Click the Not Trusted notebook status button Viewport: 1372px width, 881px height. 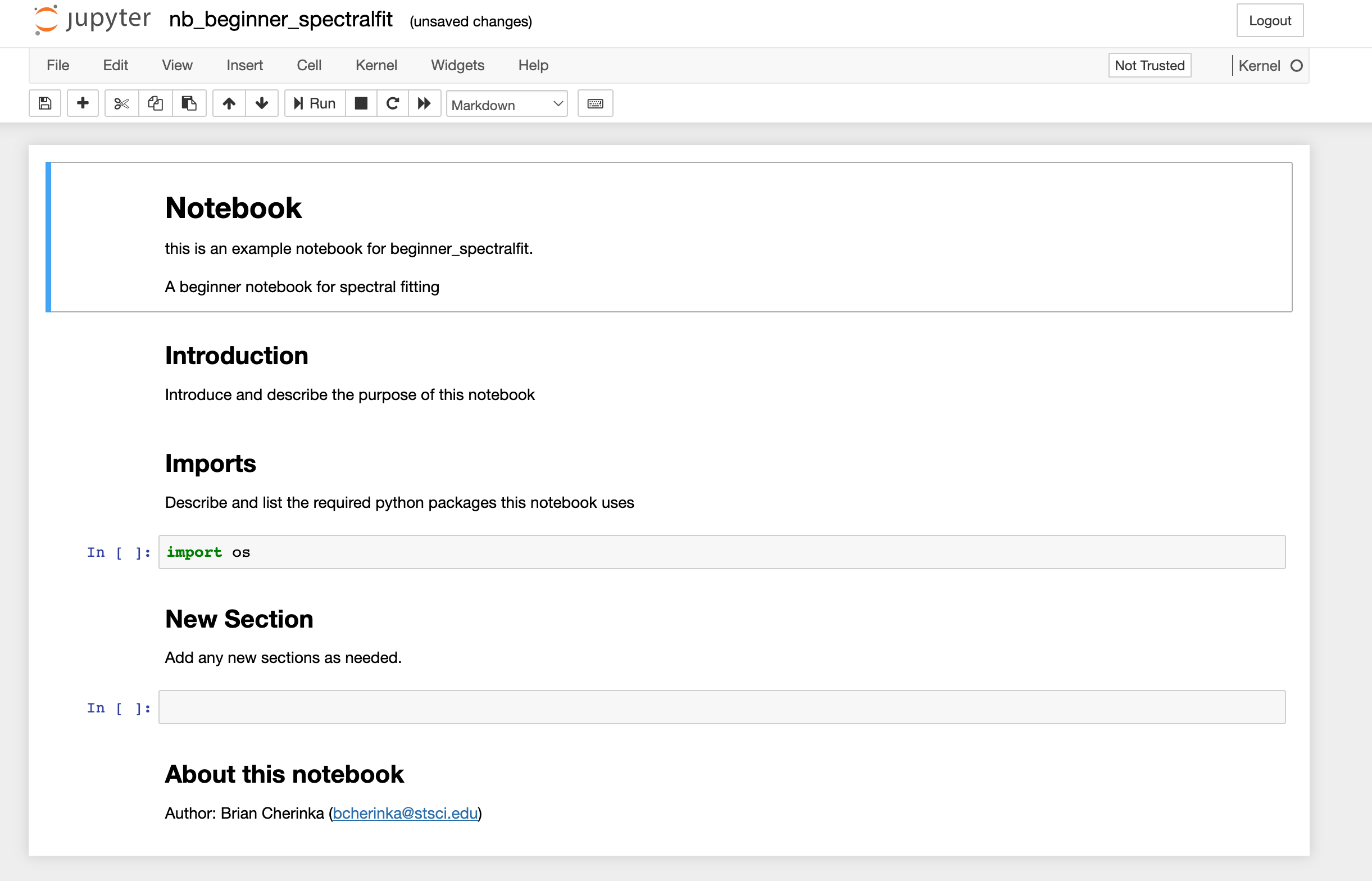[x=1149, y=65]
